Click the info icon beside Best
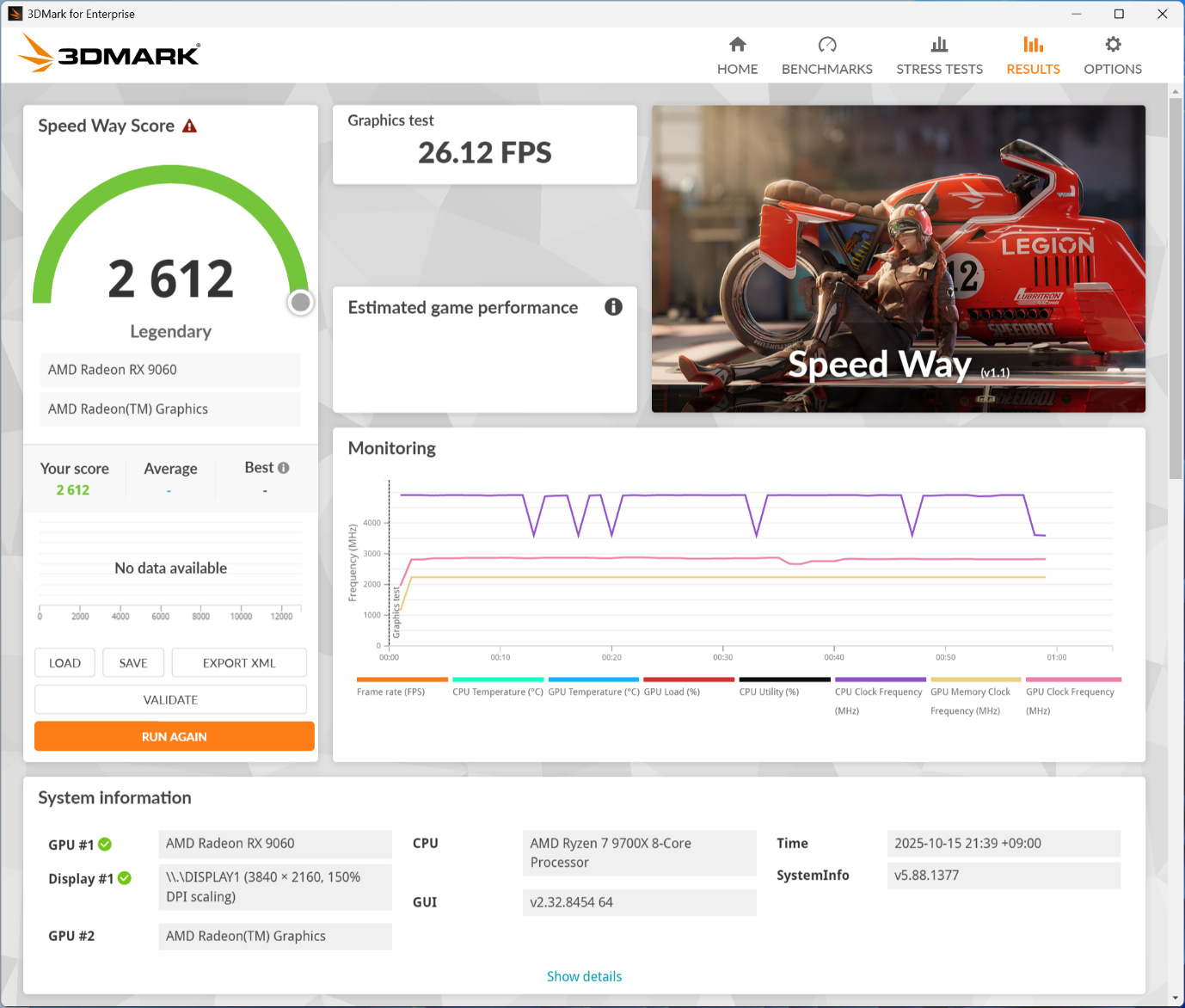 (284, 468)
